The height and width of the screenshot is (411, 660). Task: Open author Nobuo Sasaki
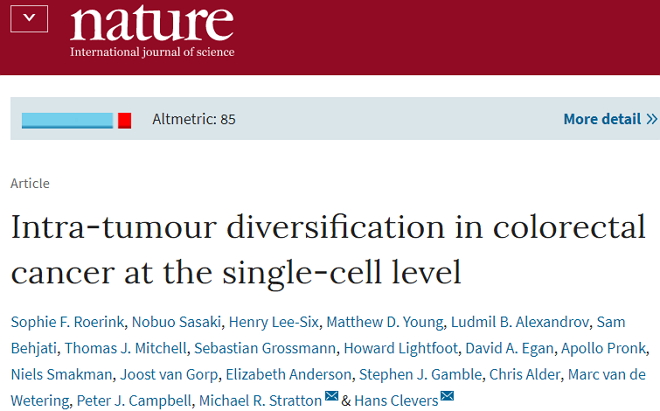pyautogui.click(x=176, y=322)
